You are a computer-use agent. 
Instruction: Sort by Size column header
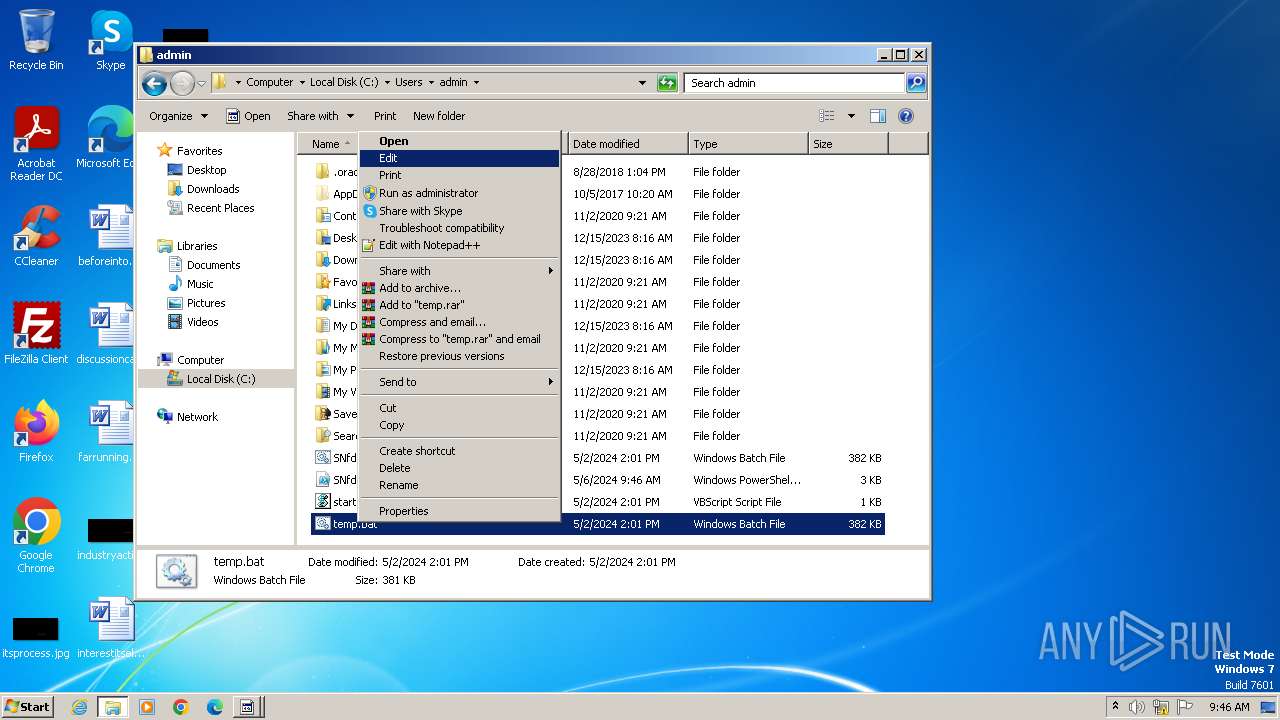[x=848, y=144]
